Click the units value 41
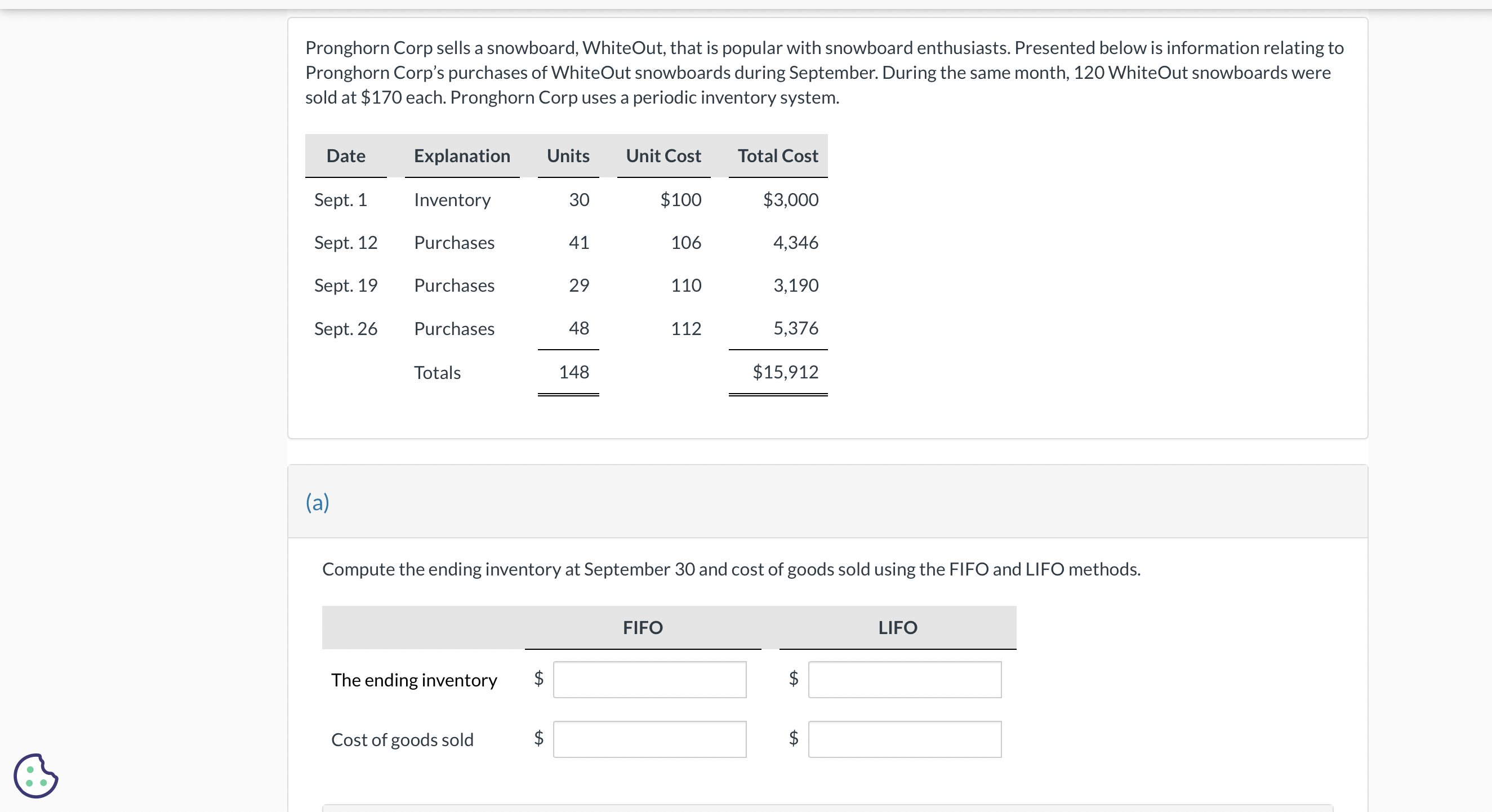1492x812 pixels. pos(578,242)
